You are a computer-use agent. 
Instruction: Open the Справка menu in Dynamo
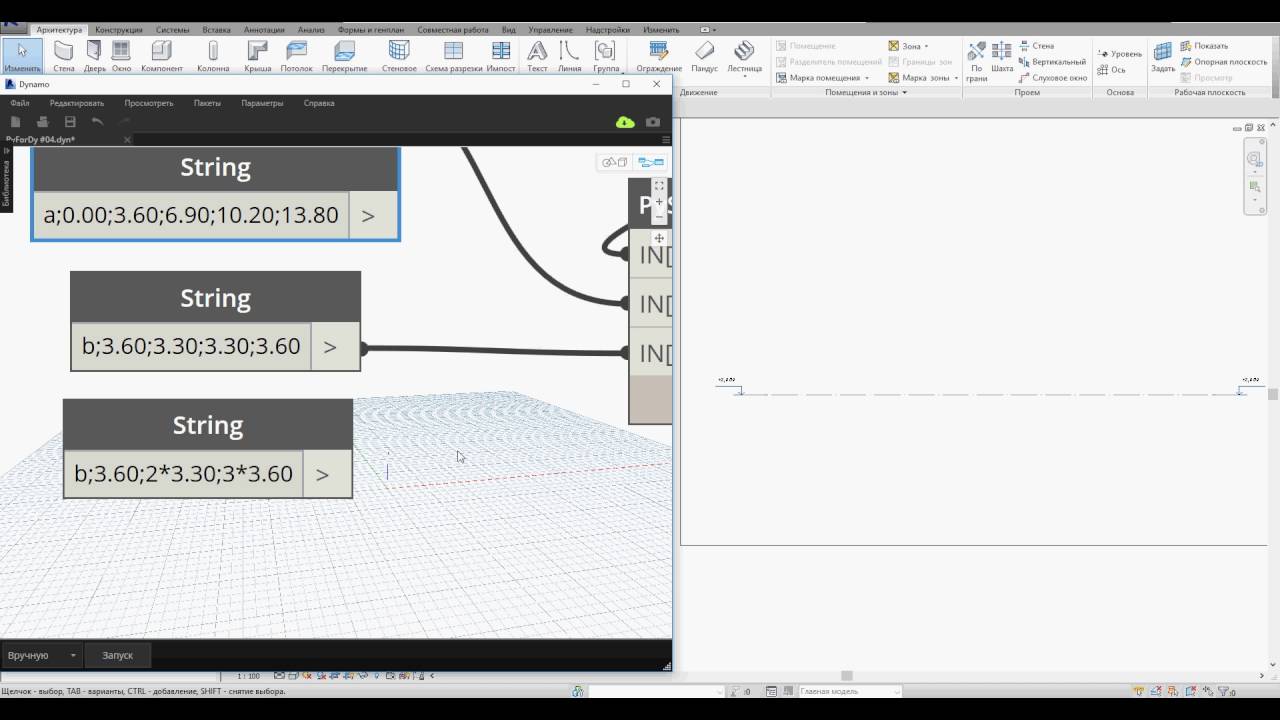click(319, 103)
